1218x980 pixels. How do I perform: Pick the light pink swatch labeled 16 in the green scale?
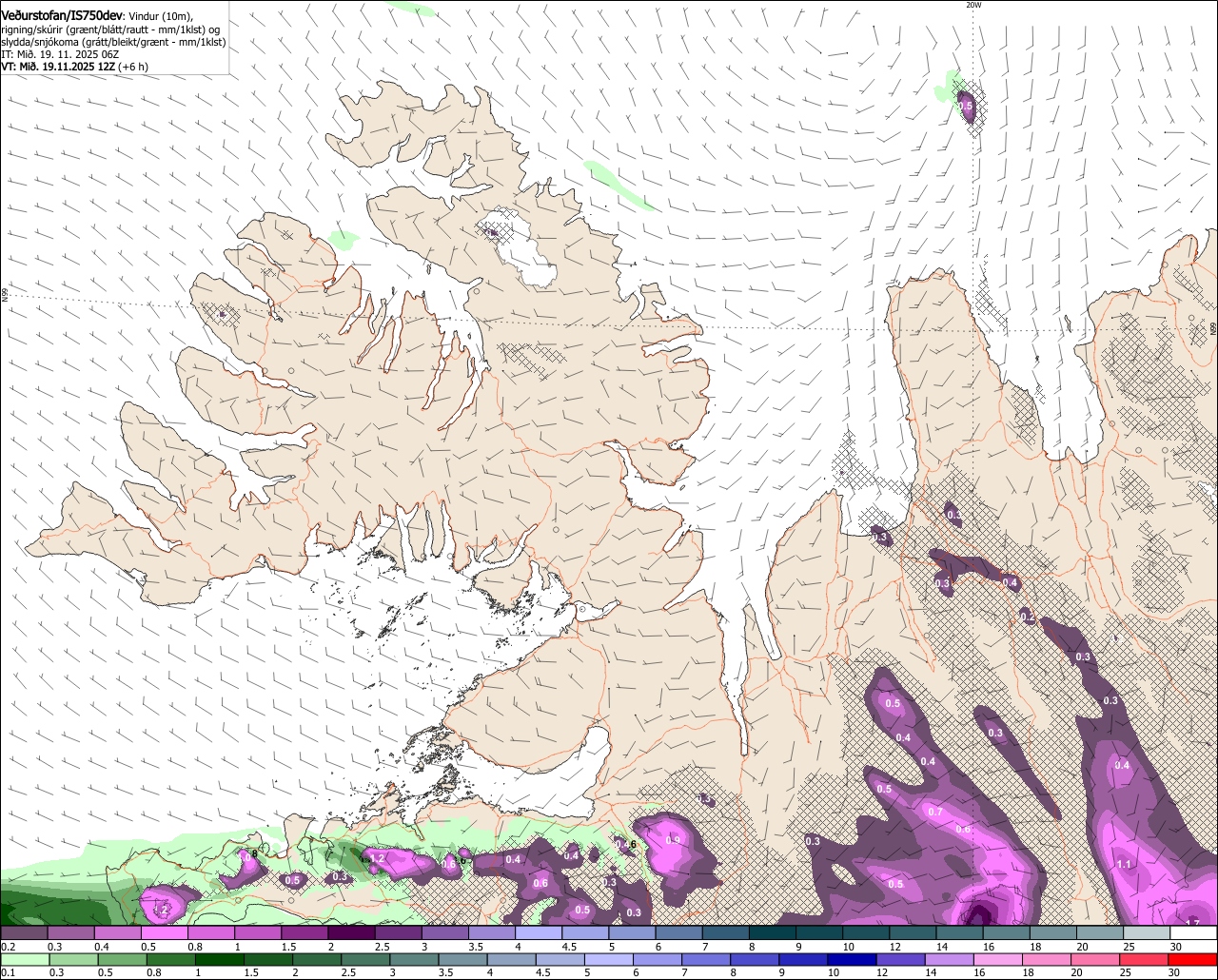point(998,959)
